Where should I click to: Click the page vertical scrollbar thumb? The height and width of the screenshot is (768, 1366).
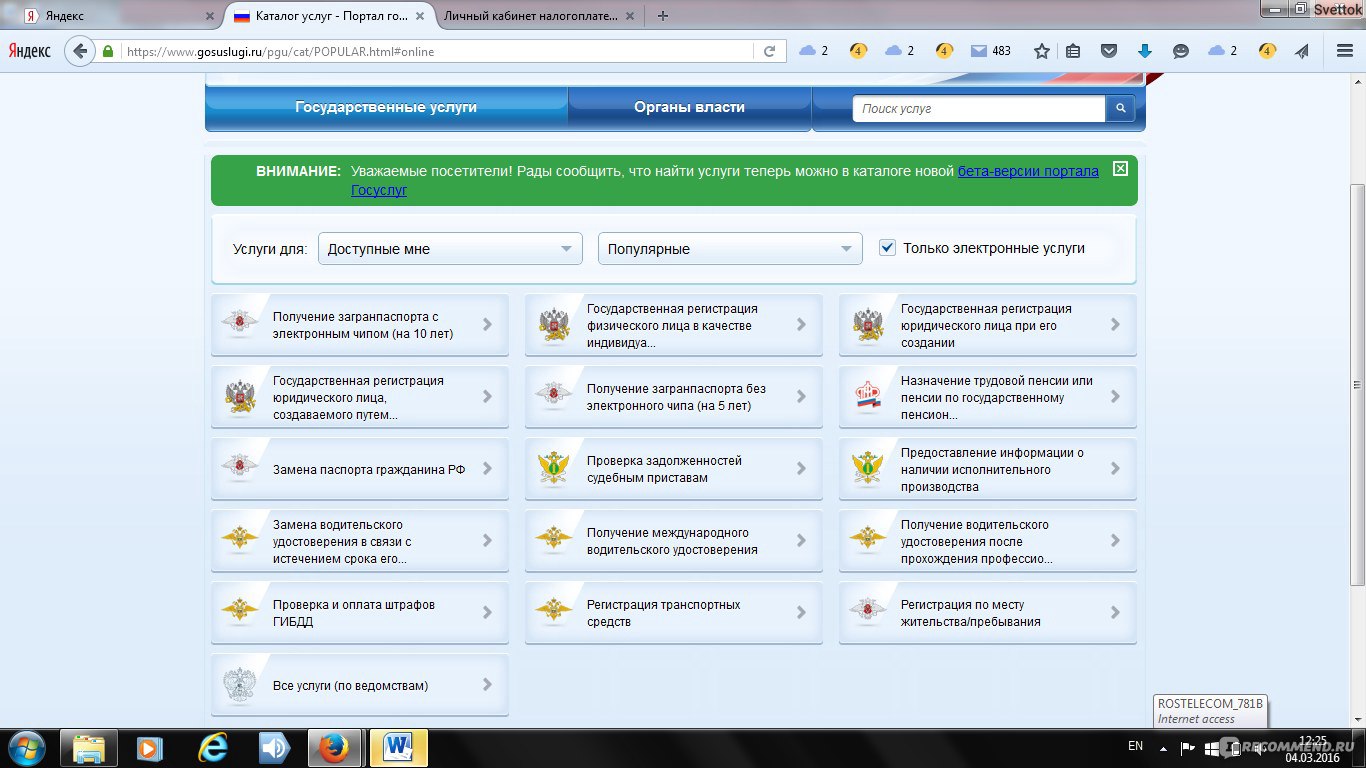(x=1357, y=385)
